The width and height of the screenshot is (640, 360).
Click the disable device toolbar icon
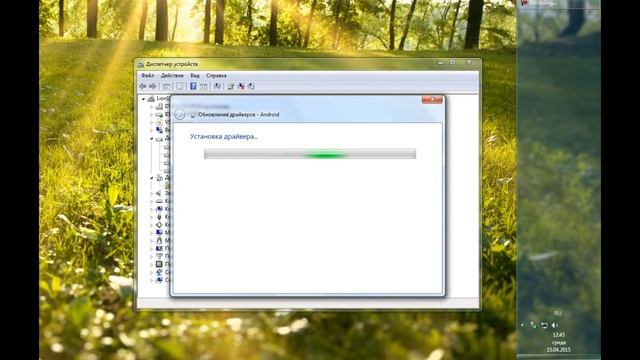[251, 86]
